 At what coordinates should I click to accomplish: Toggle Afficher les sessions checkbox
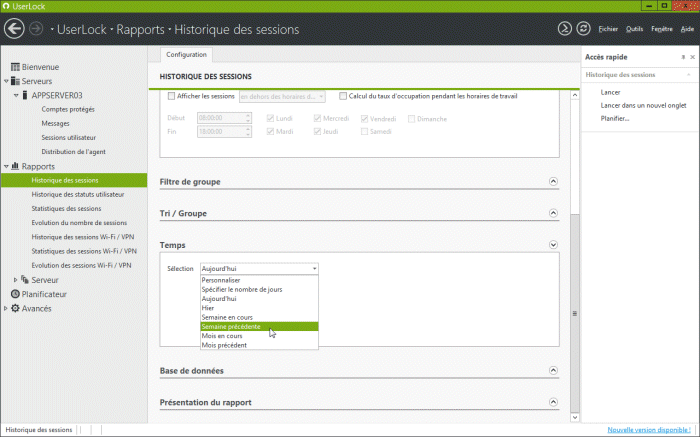coord(171,96)
